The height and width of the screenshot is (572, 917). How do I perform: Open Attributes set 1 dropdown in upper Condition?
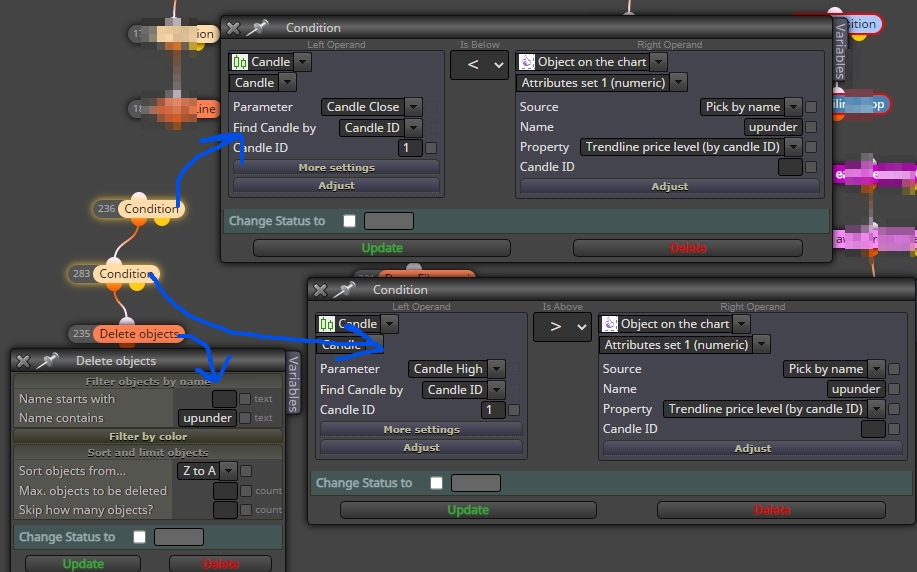point(678,82)
